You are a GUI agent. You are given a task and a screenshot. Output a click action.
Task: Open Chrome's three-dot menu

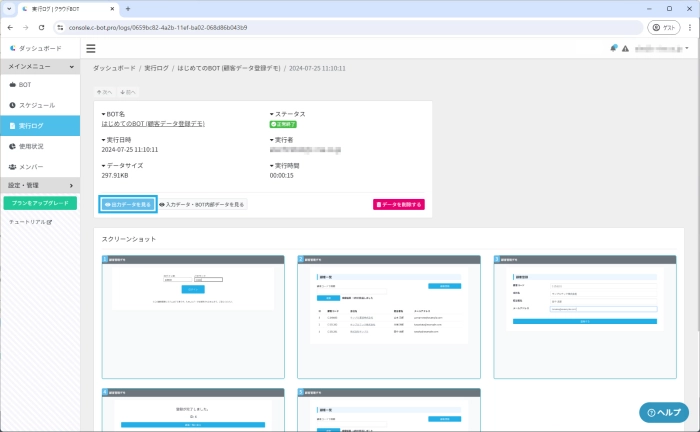point(687,27)
